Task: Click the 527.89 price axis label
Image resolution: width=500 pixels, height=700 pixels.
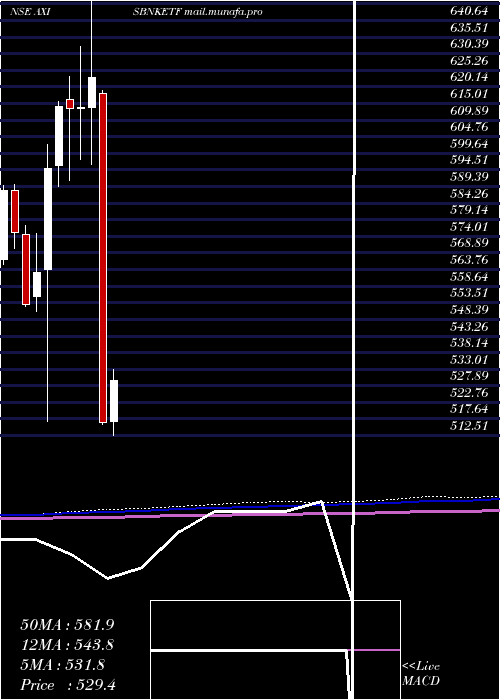Action: (468, 377)
